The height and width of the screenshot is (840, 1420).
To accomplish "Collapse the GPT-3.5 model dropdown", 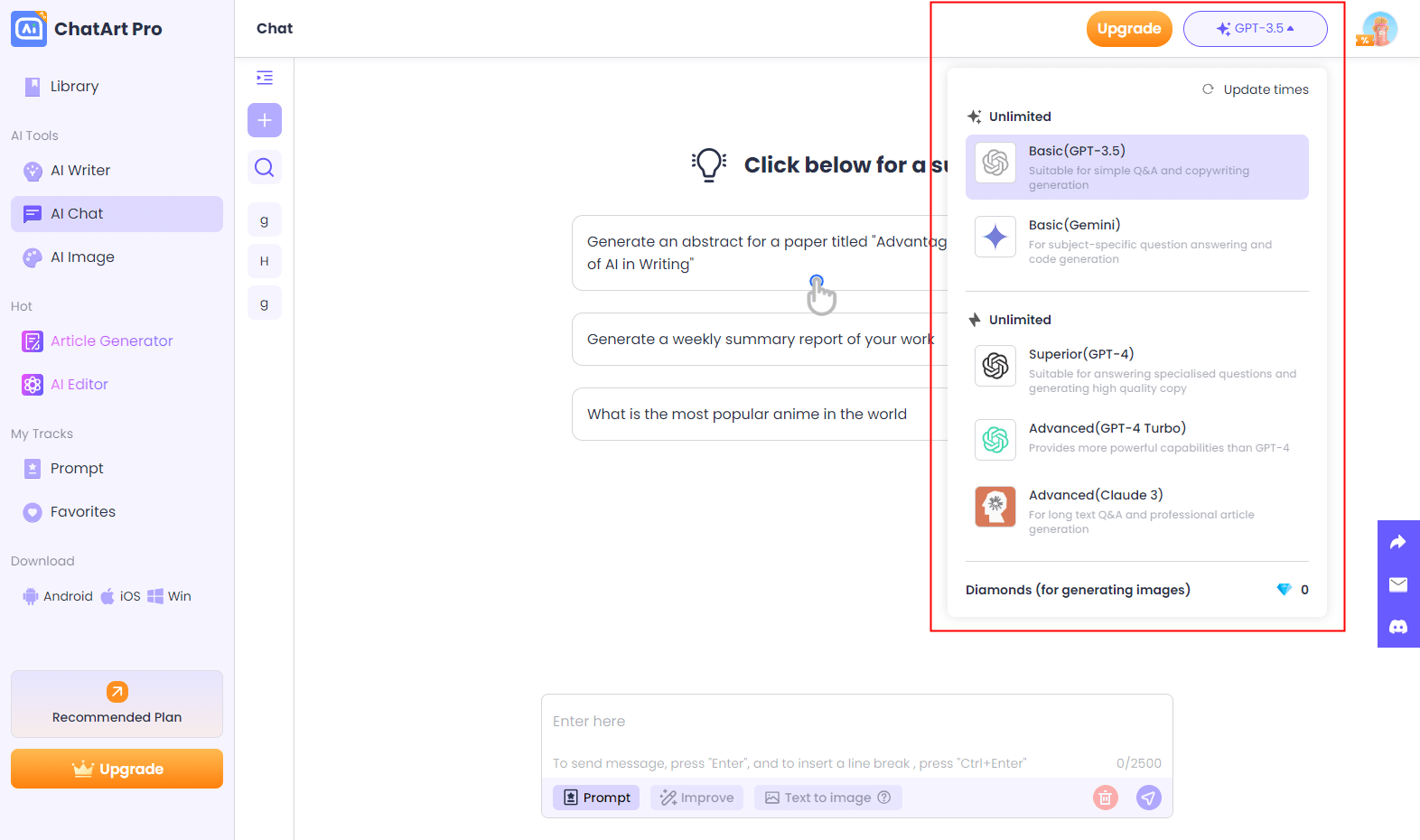I will pos(1255,29).
